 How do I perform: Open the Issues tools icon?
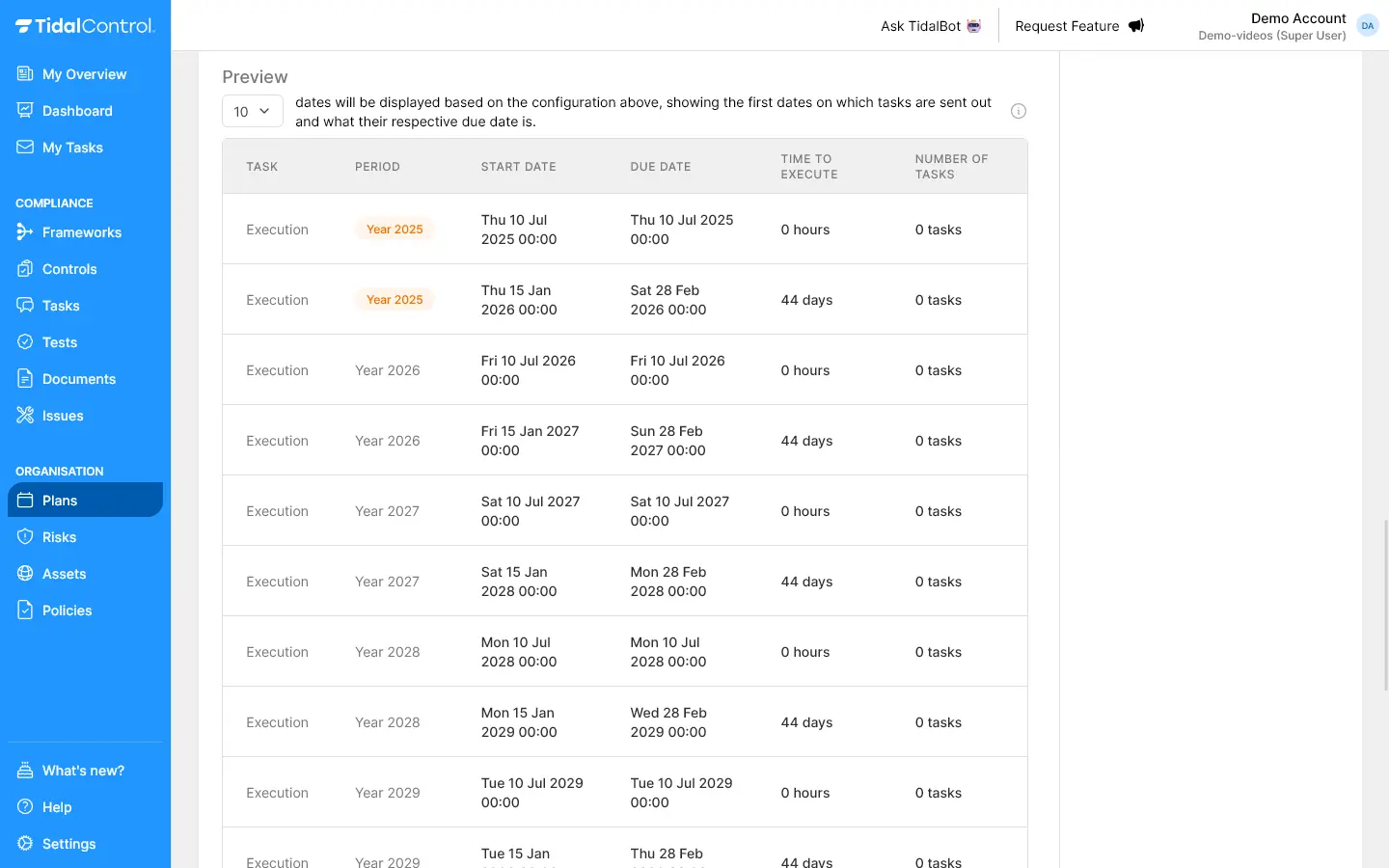pos(25,416)
